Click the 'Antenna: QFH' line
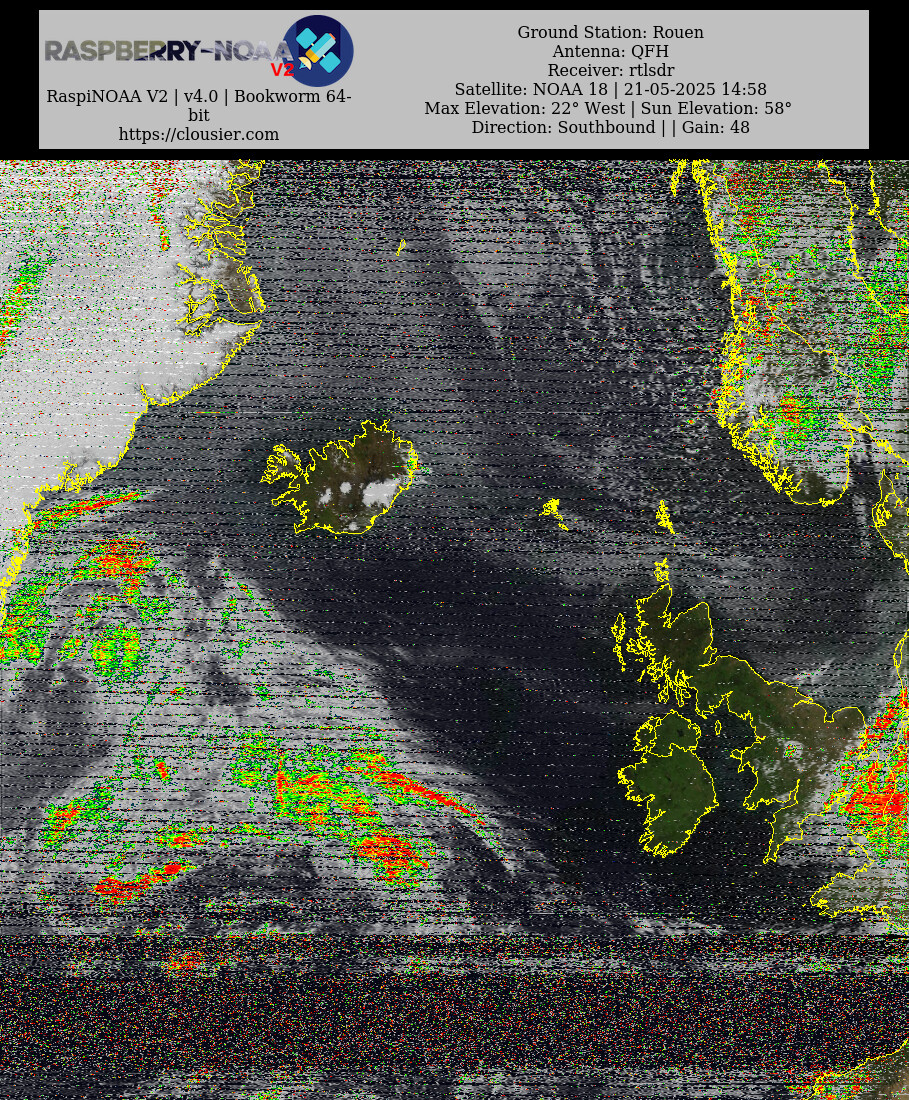909x1100 pixels. (x=610, y=51)
